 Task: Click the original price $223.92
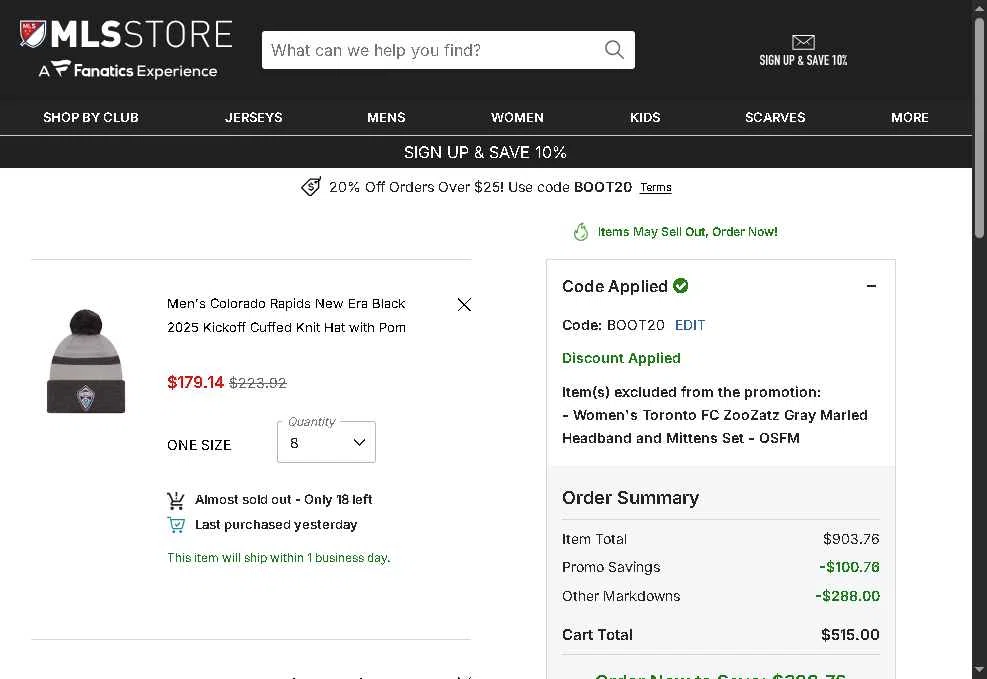(258, 383)
